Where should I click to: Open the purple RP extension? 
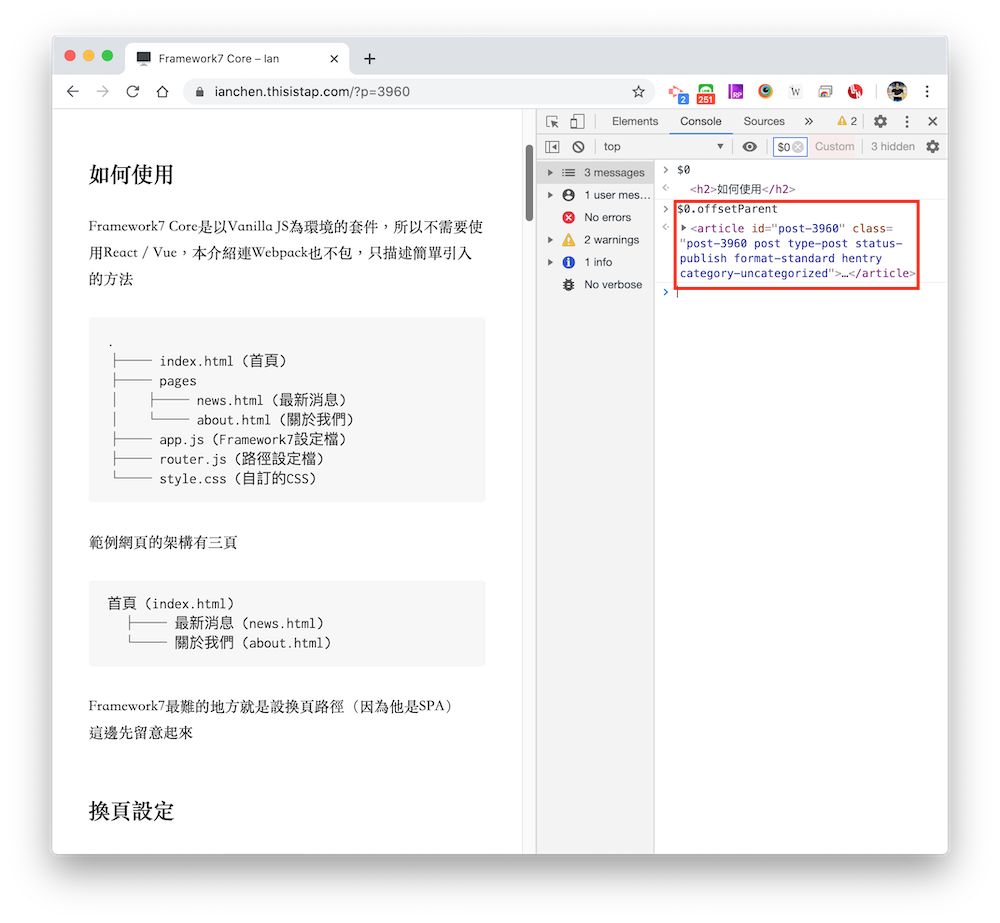coord(735,92)
